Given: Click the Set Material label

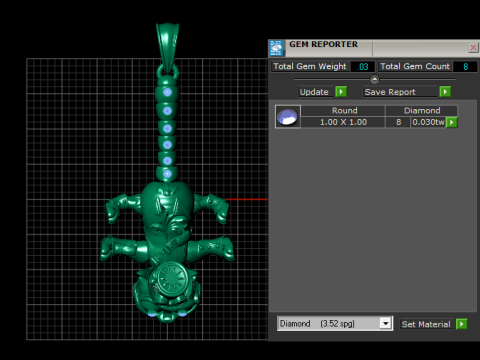Looking at the screenshot, I should click(x=426, y=324).
